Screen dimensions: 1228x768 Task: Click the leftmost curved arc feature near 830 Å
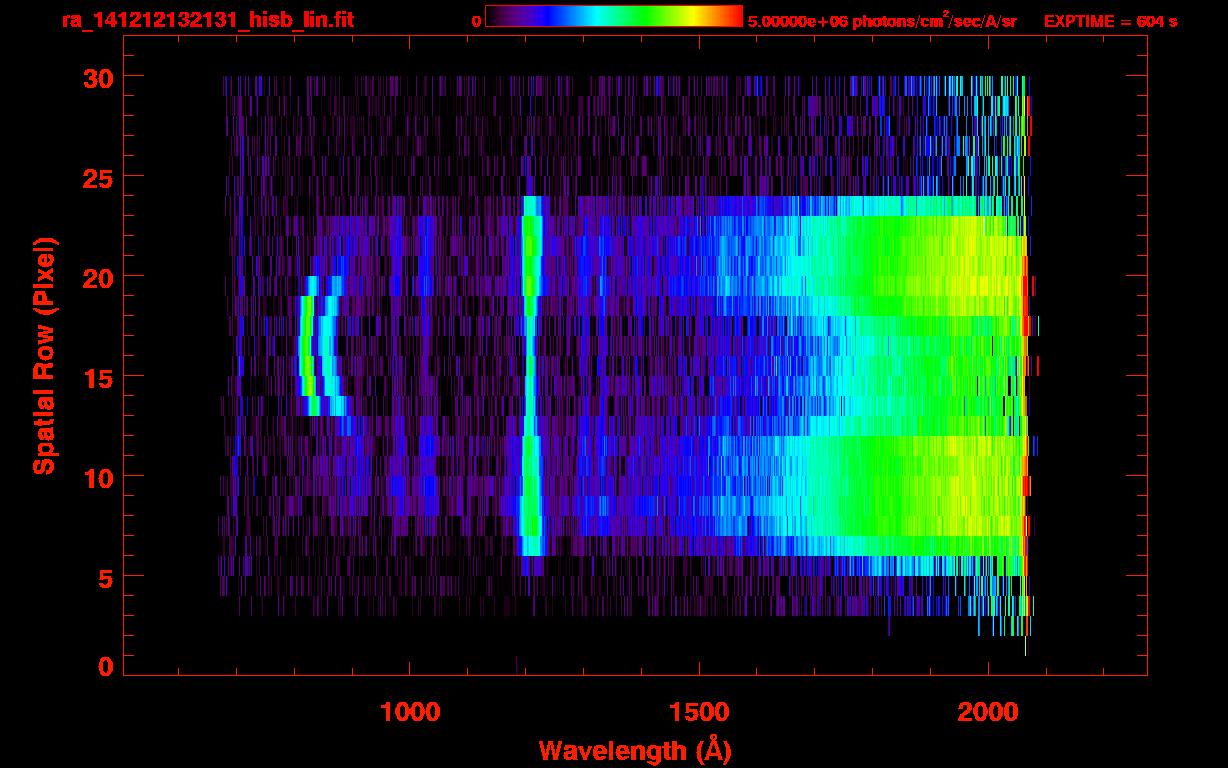[x=308, y=345]
